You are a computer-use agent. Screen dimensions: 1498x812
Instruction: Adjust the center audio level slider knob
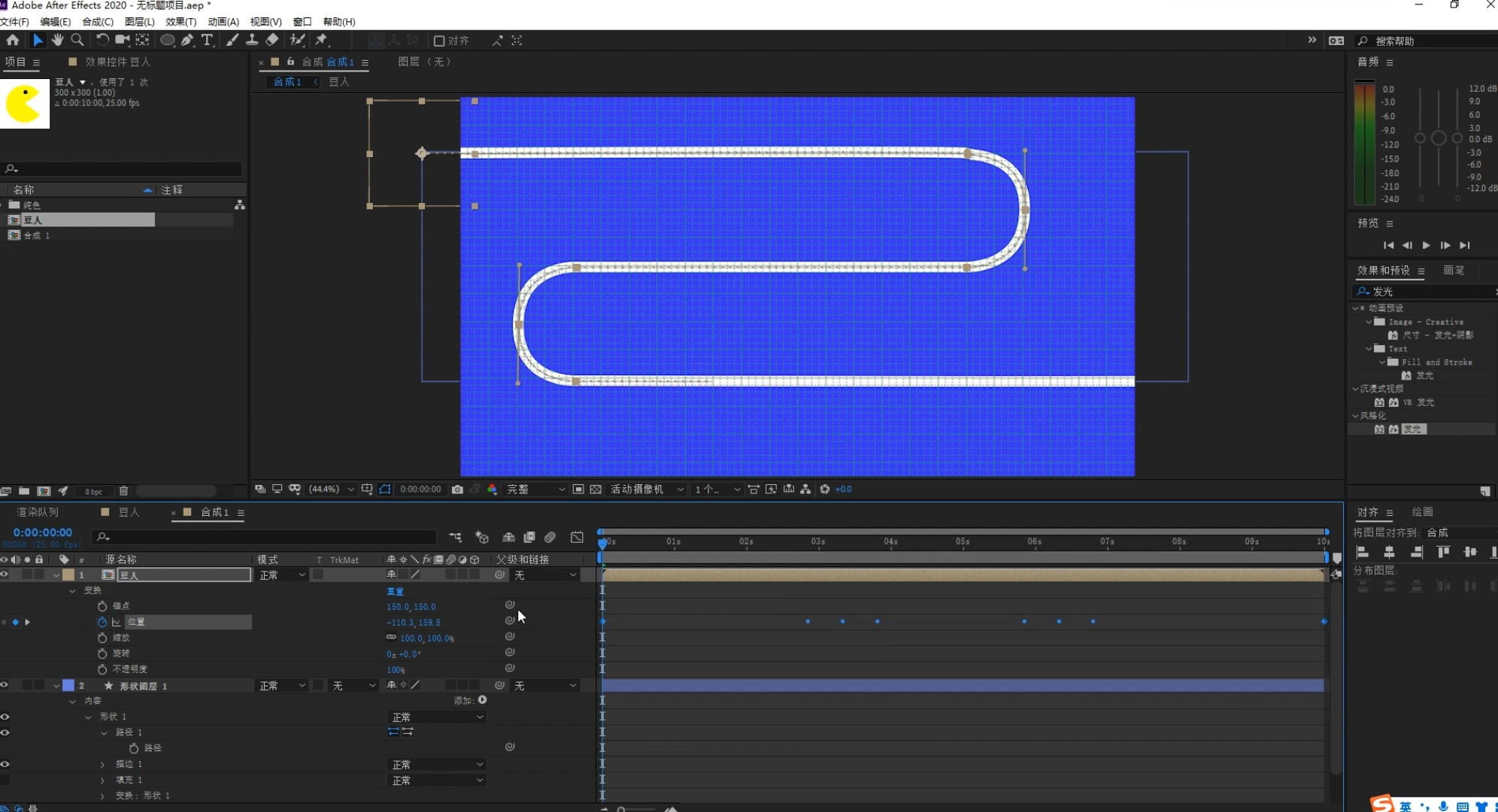(1438, 138)
